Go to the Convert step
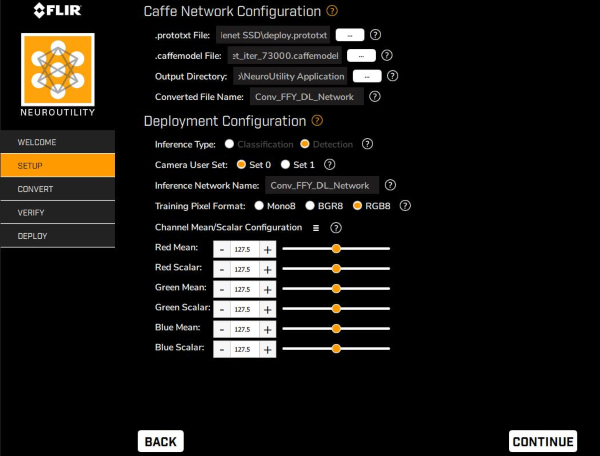 click(x=58, y=189)
